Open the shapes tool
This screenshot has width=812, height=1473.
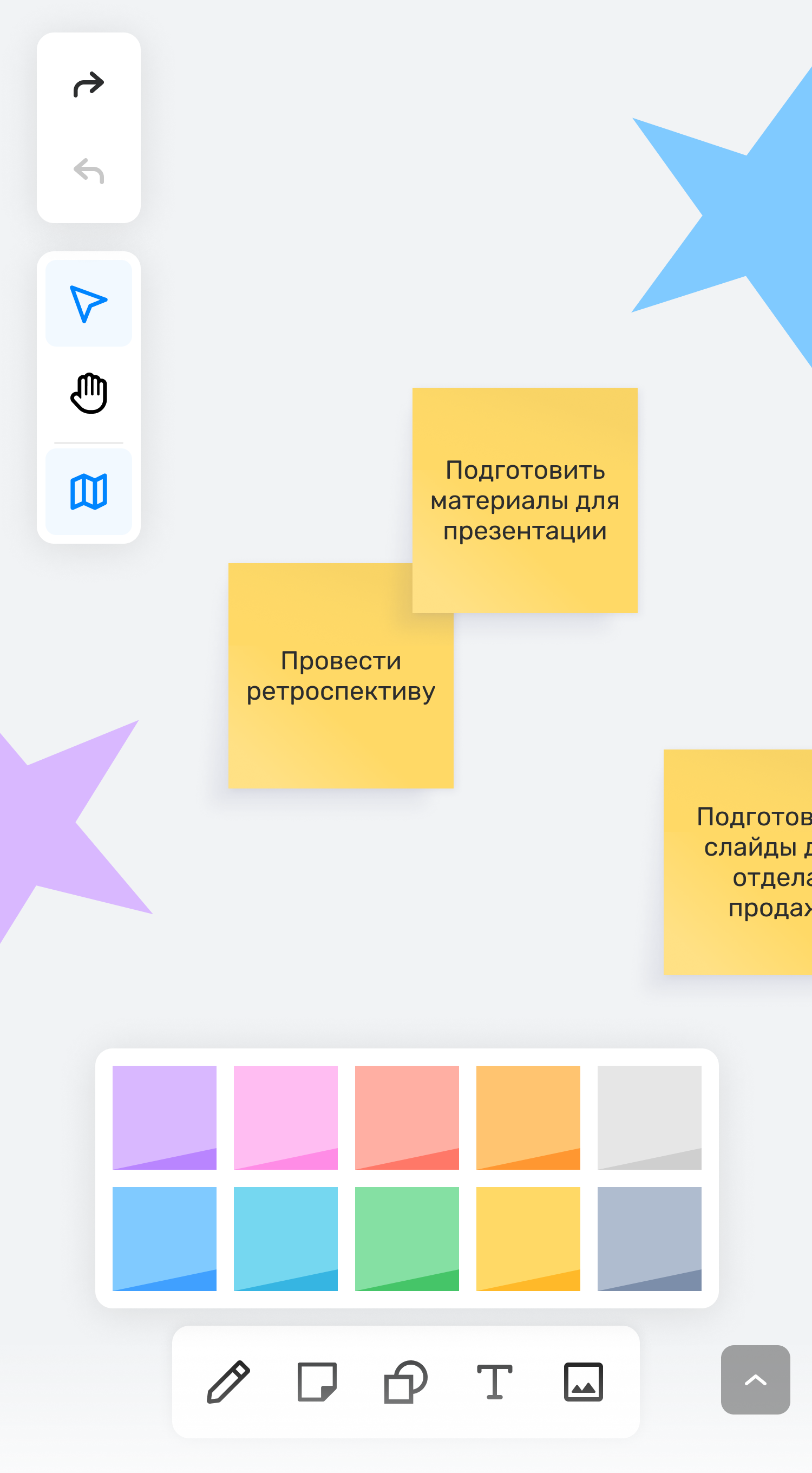coord(405,1381)
